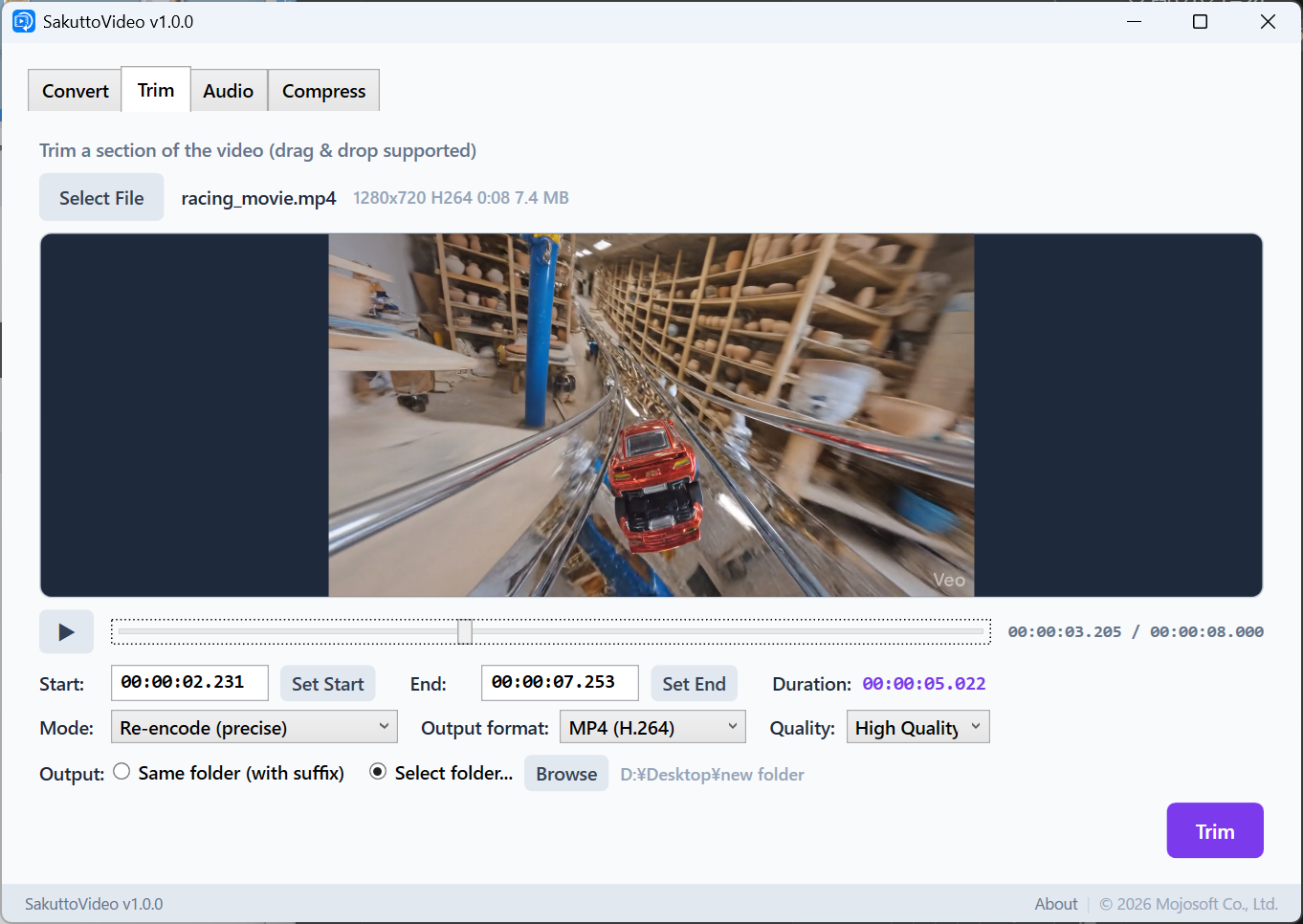Select the Same folder (with suffix) option
The width and height of the screenshot is (1303, 924).
pos(122,772)
